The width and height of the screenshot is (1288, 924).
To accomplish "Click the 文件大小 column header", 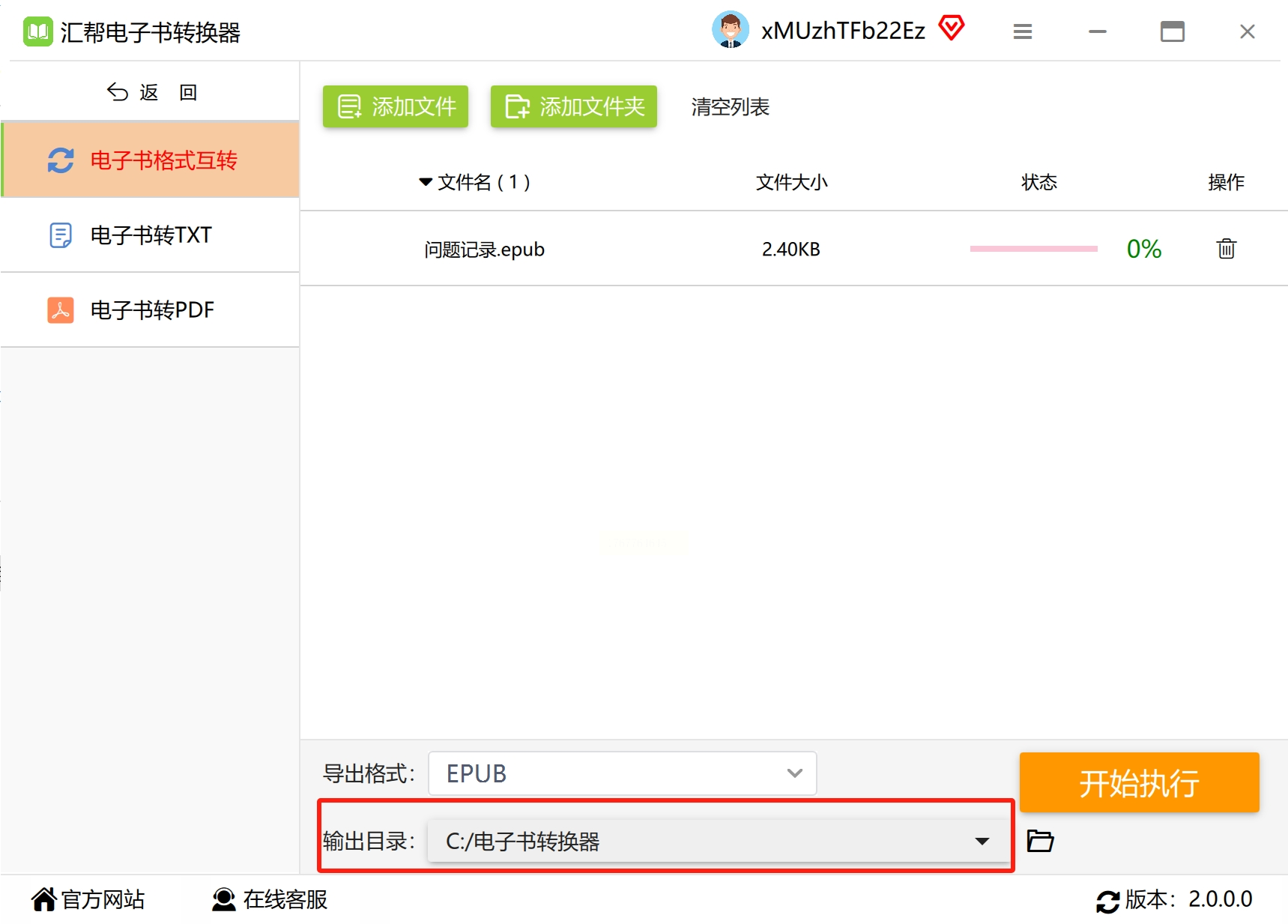I will [x=792, y=182].
